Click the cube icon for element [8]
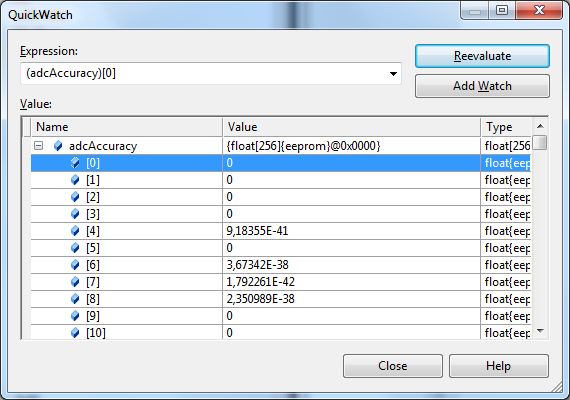The height and width of the screenshot is (400, 570). (x=75, y=299)
